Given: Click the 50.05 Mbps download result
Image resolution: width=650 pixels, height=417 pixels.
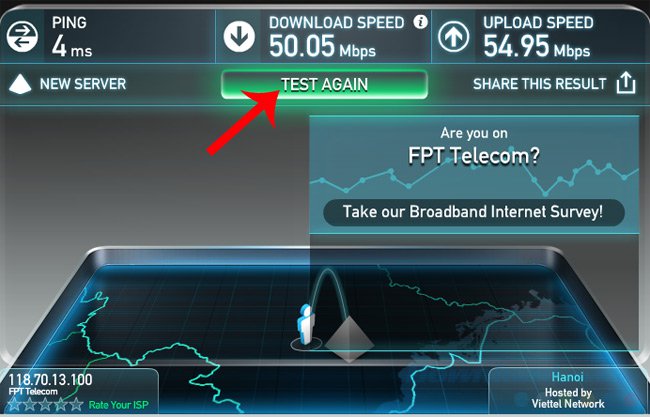Looking at the screenshot, I should tap(322, 46).
